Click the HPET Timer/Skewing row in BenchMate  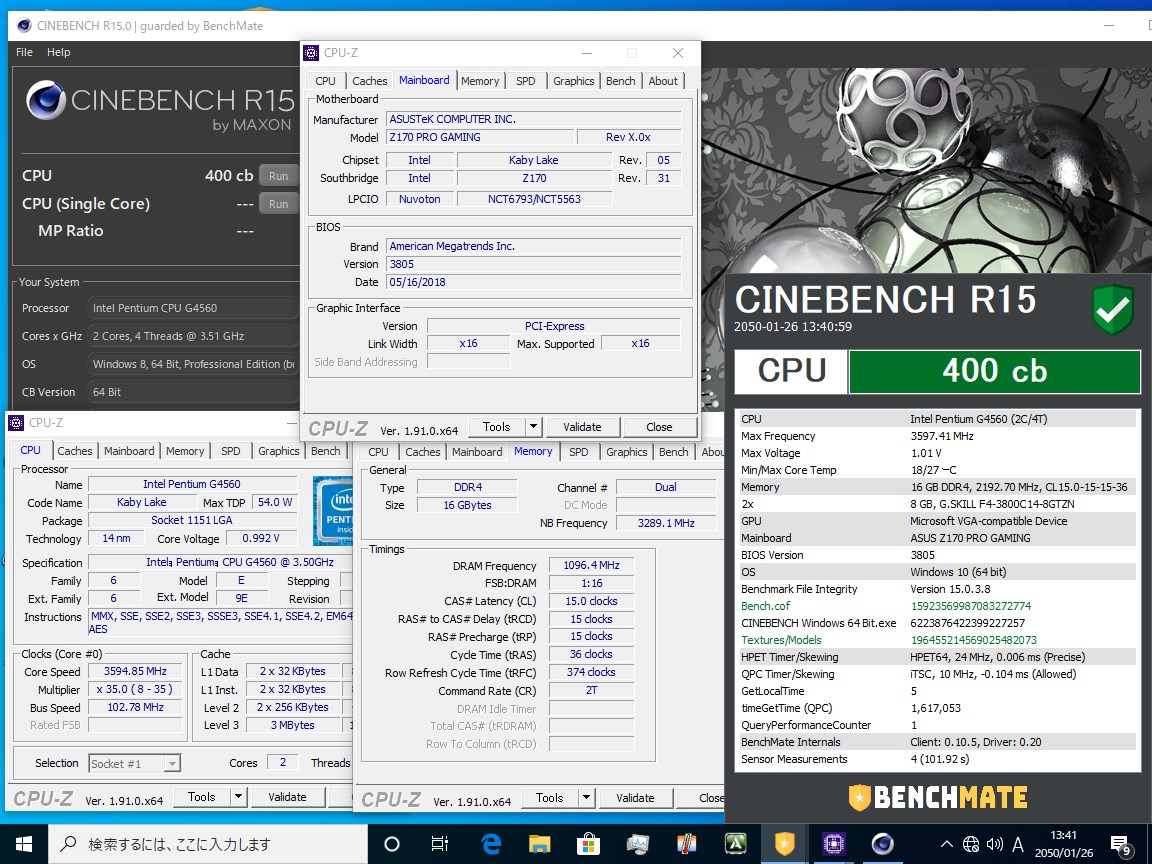tap(937, 657)
